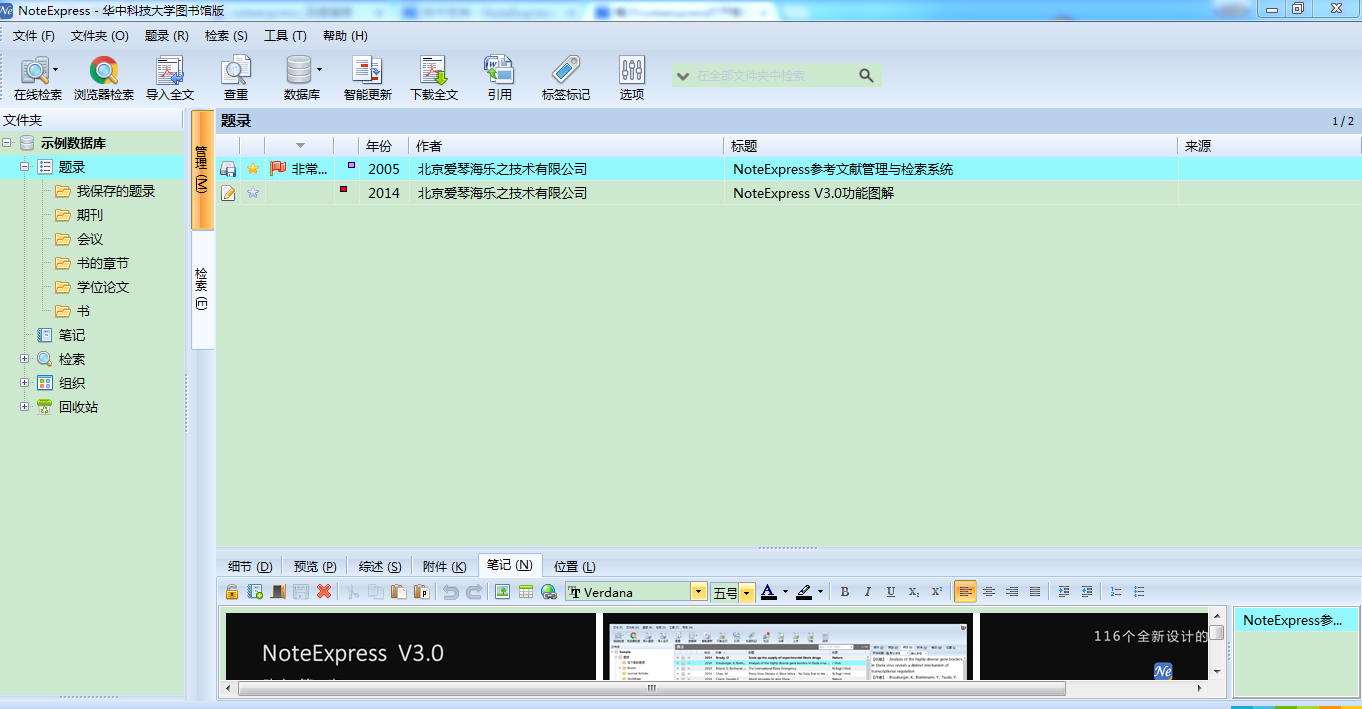Image resolution: width=1362 pixels, height=709 pixels.
Task: Apply subscript formatting
Action: pyautogui.click(x=914, y=592)
